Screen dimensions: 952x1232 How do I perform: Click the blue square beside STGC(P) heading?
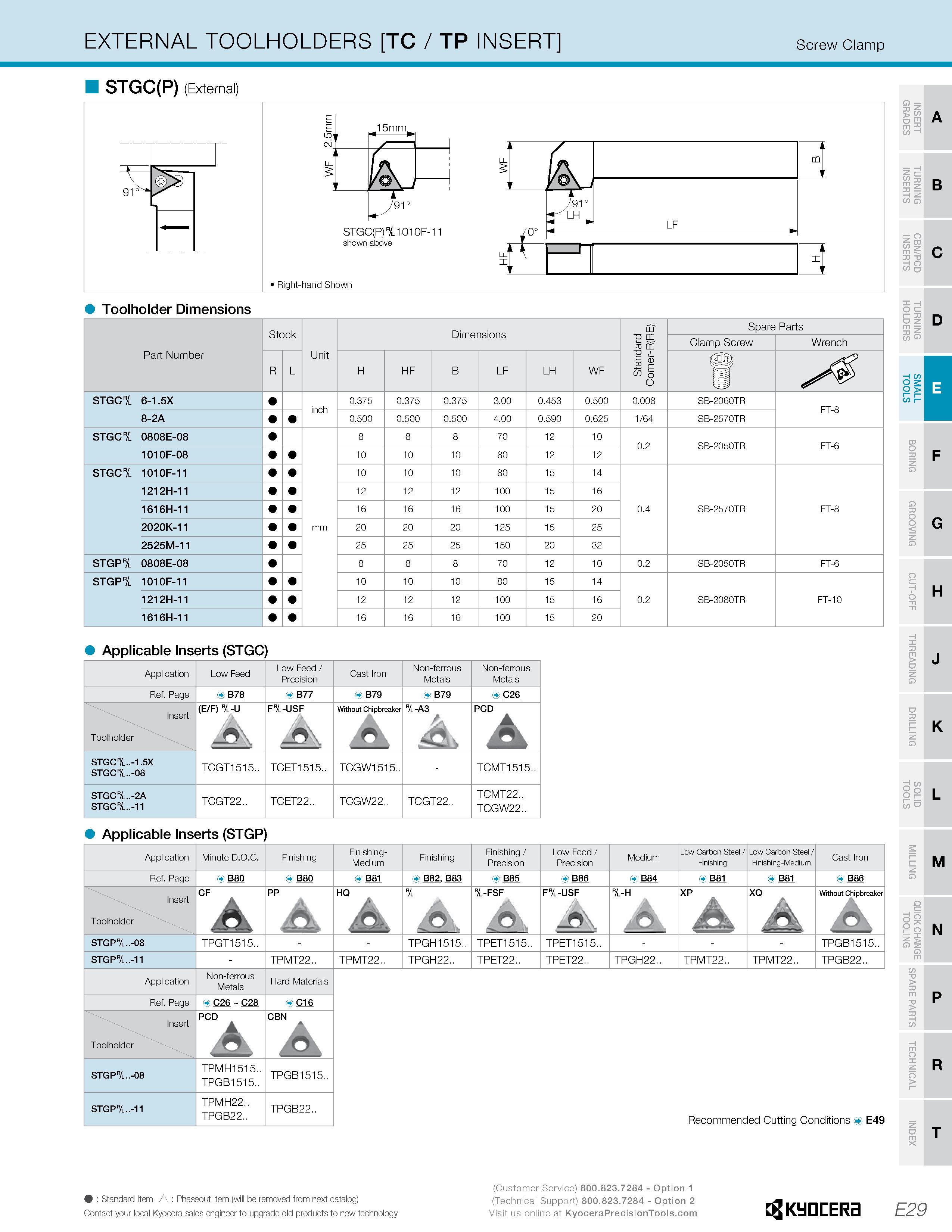(x=92, y=86)
